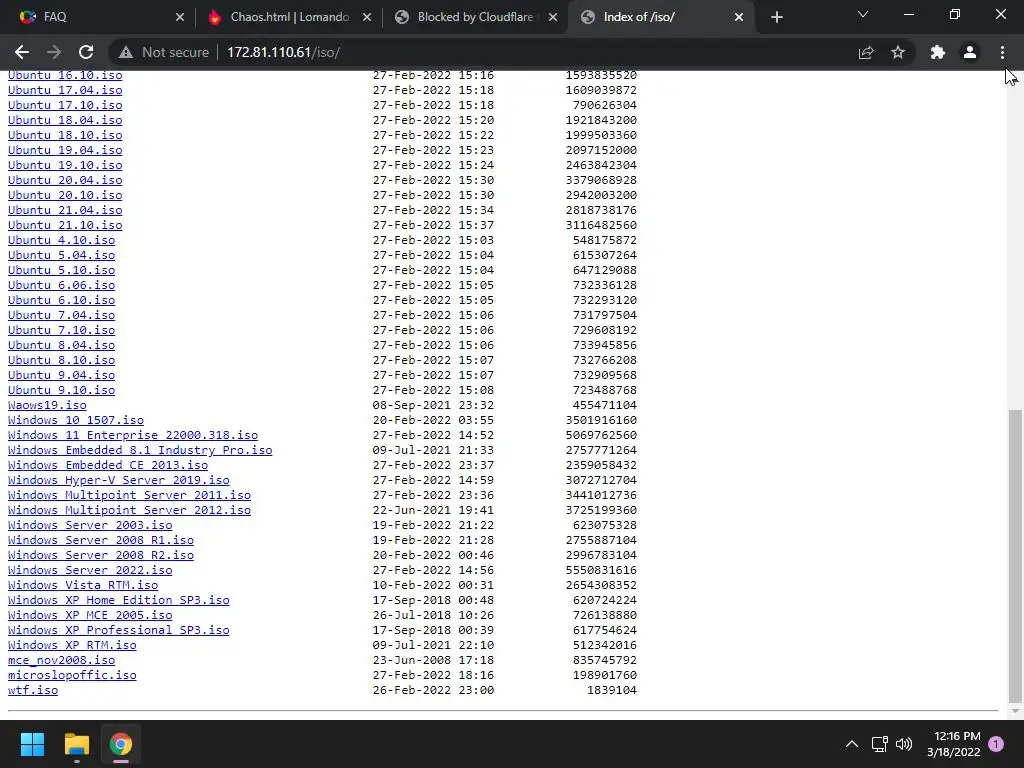
Task: Click Windows_Server_2008_R2.iso link
Action: click(x=101, y=556)
